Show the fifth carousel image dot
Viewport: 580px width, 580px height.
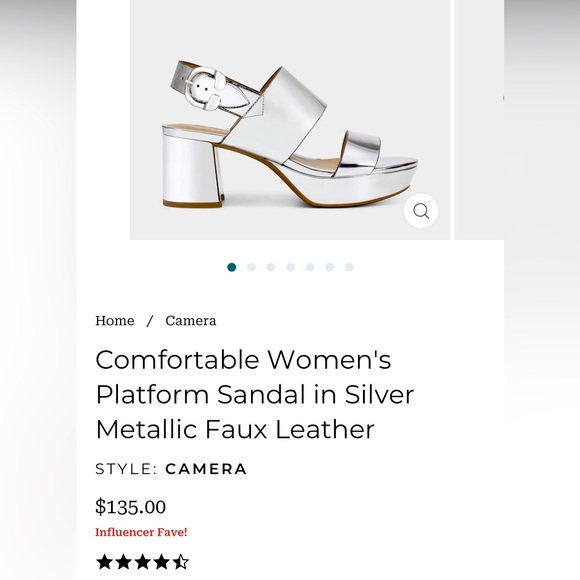pyautogui.click(x=310, y=267)
